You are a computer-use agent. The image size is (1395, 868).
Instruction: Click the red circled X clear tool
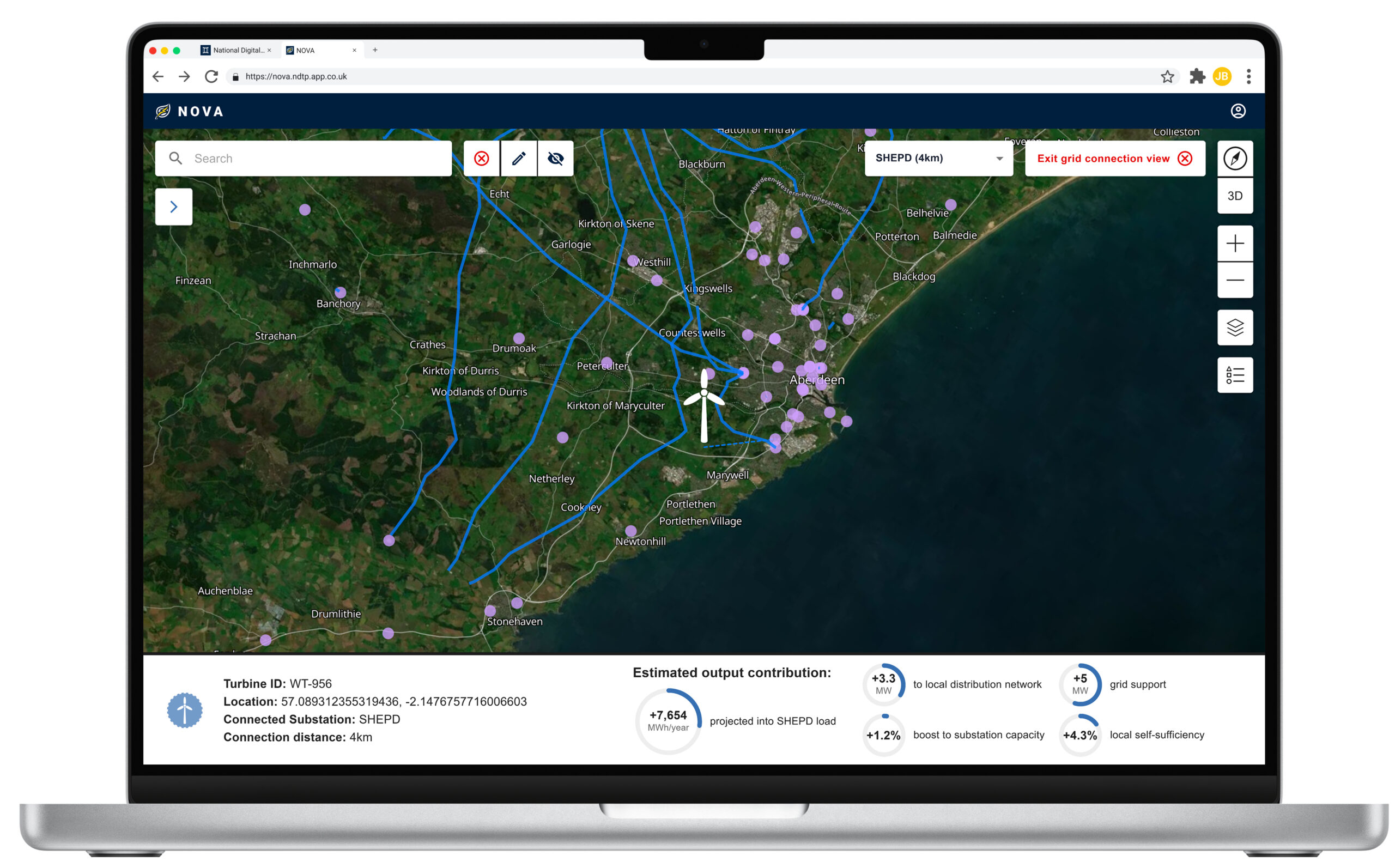click(x=482, y=159)
